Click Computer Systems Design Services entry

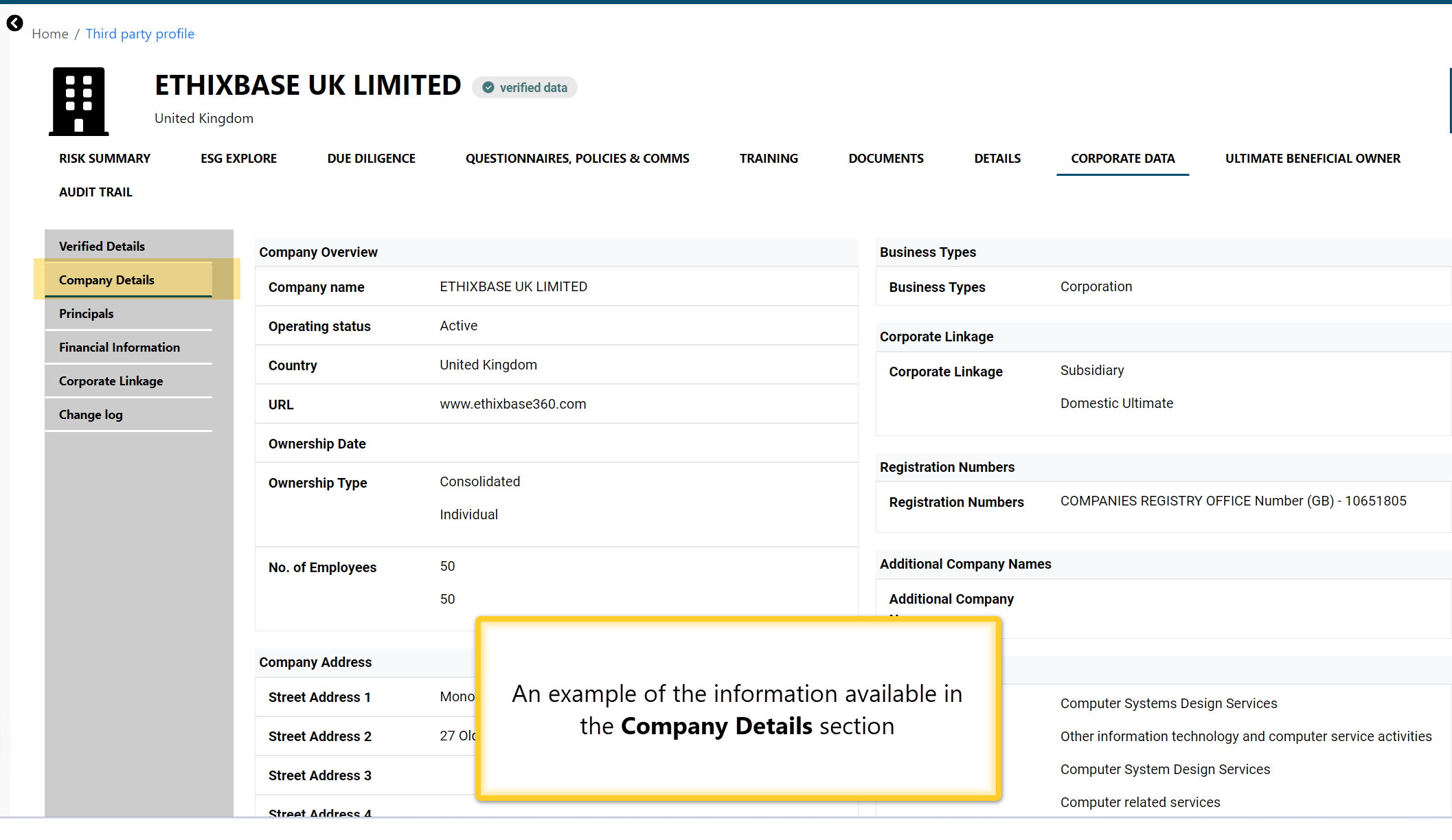1169,703
